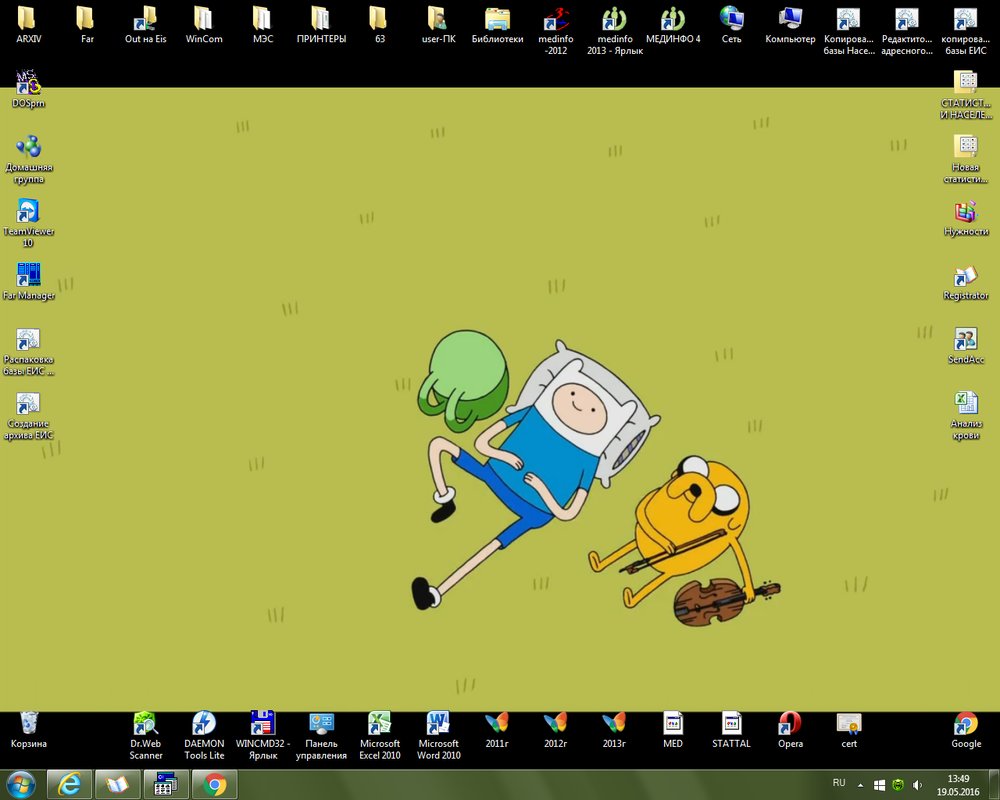Open the Библиотеки icon
Screen dimensions: 1000x800
pos(497,26)
